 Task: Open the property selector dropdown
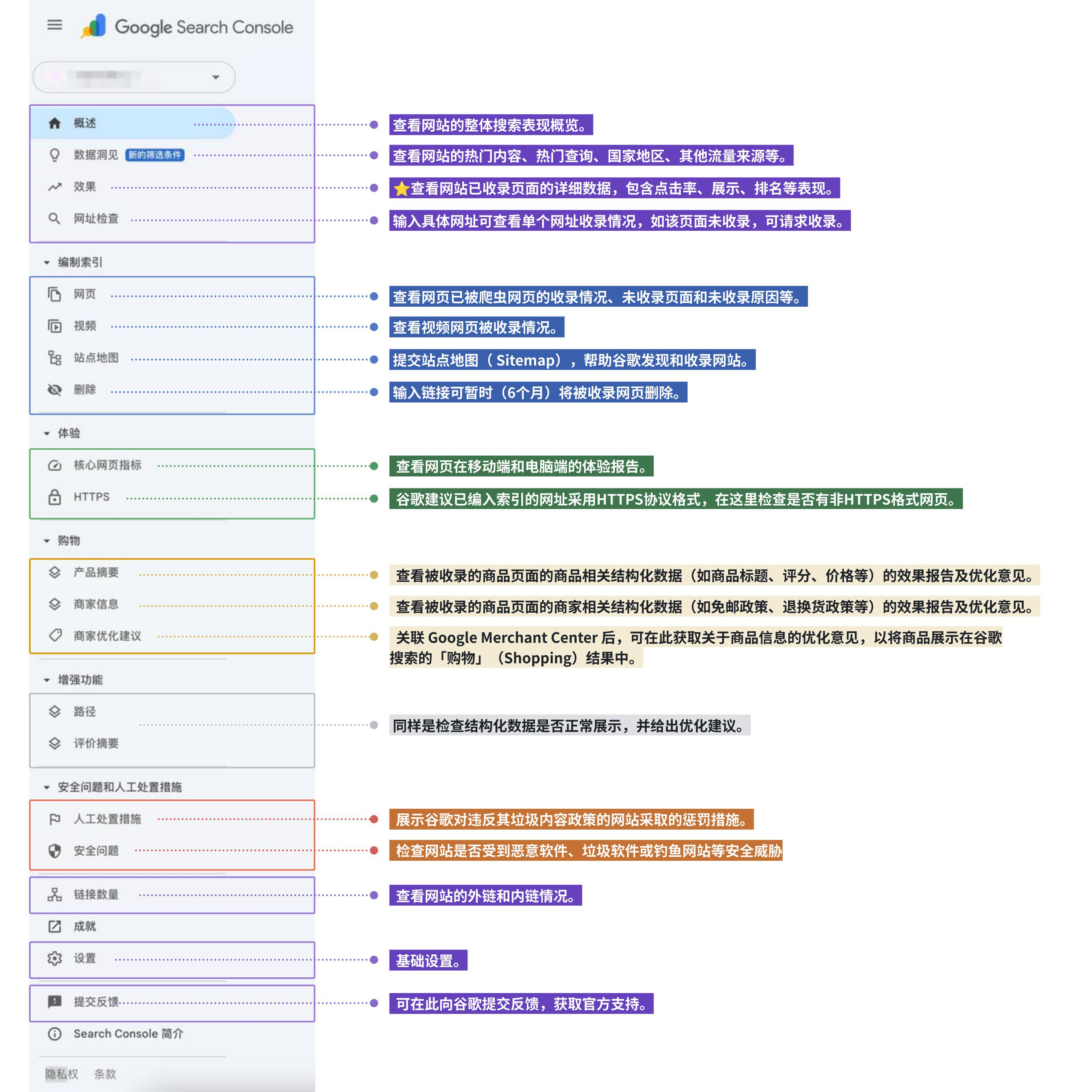(215, 78)
